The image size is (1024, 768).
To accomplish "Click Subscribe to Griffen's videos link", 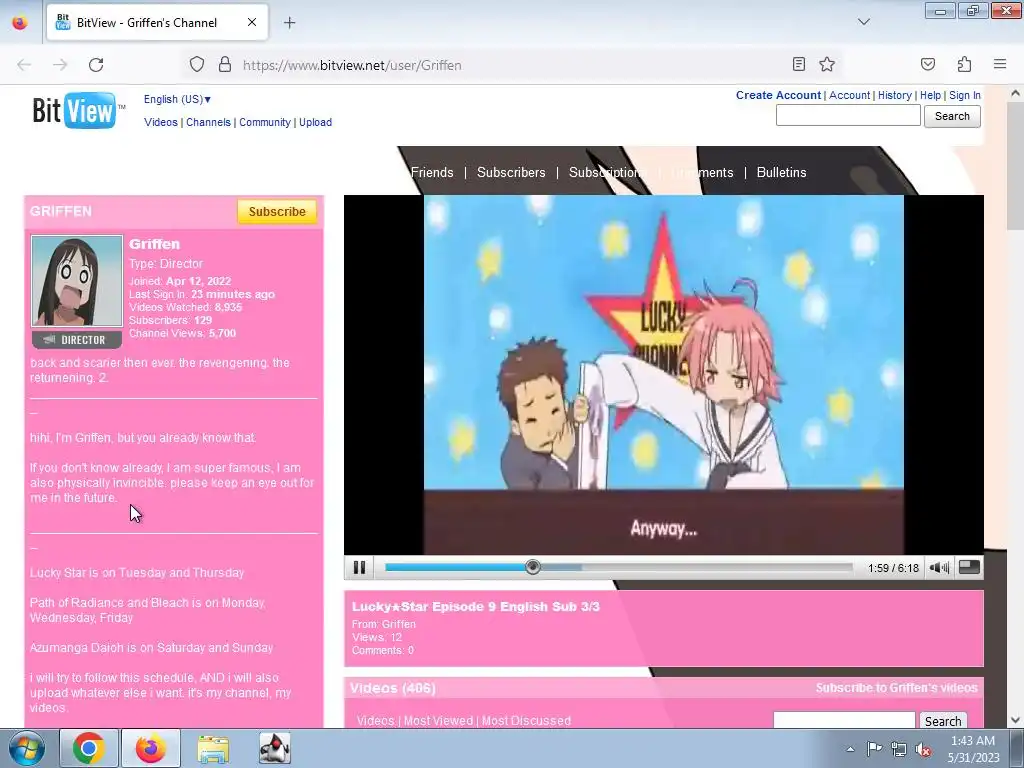I will click(896, 688).
